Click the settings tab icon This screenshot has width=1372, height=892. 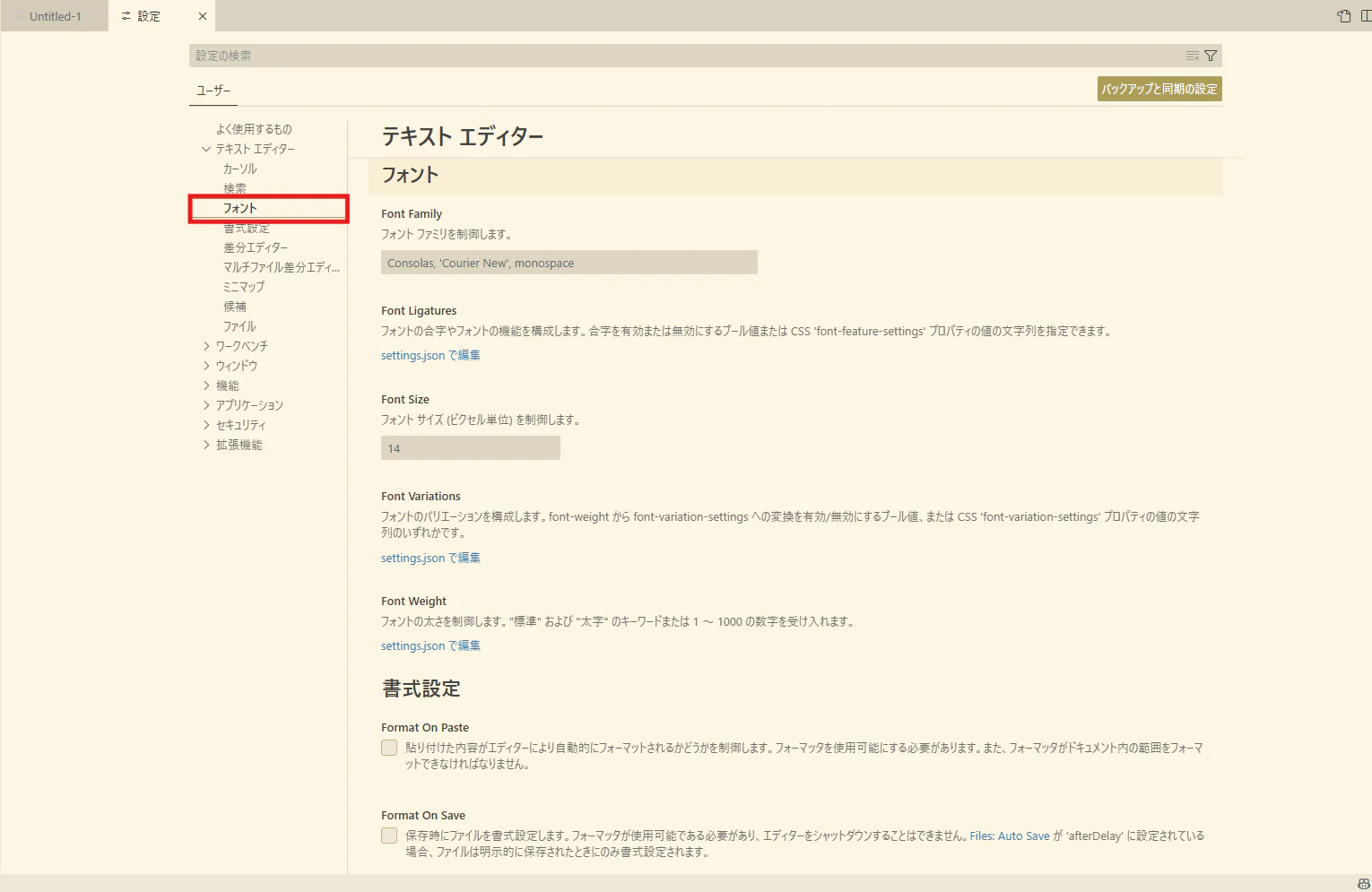point(126,16)
